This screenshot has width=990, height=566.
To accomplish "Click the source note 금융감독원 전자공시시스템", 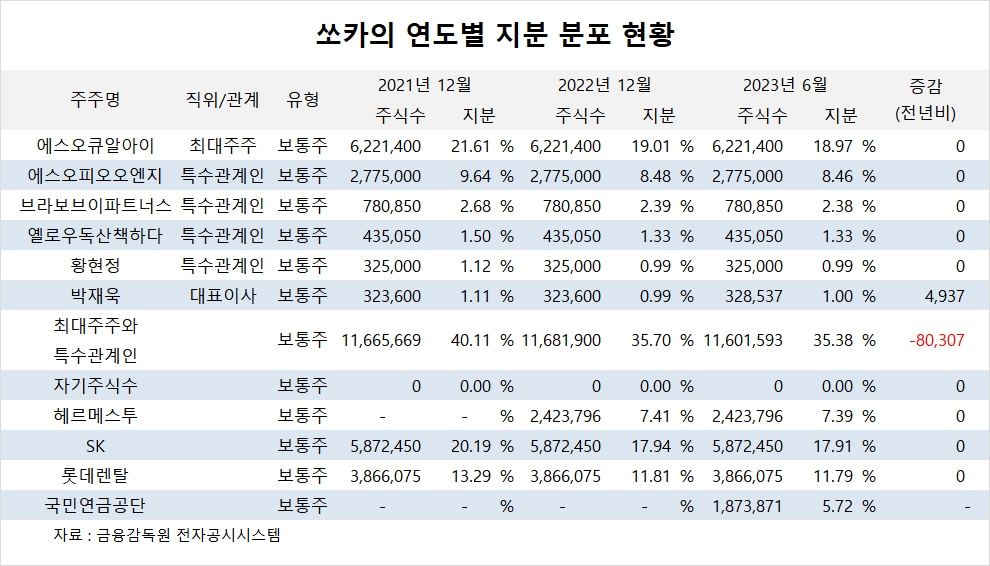I will [189, 535].
